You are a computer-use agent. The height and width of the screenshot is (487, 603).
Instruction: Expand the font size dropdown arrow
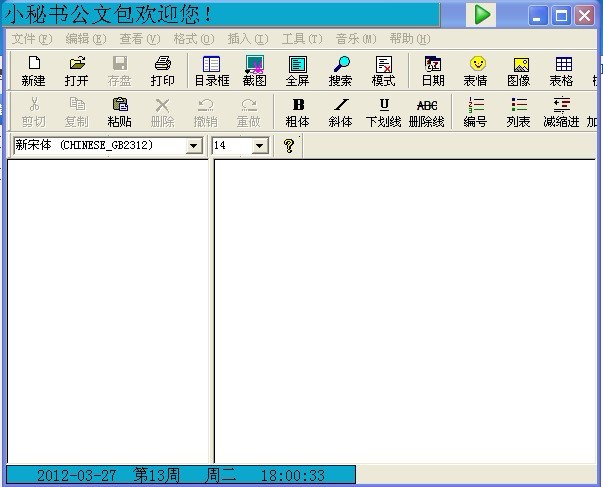click(260, 145)
